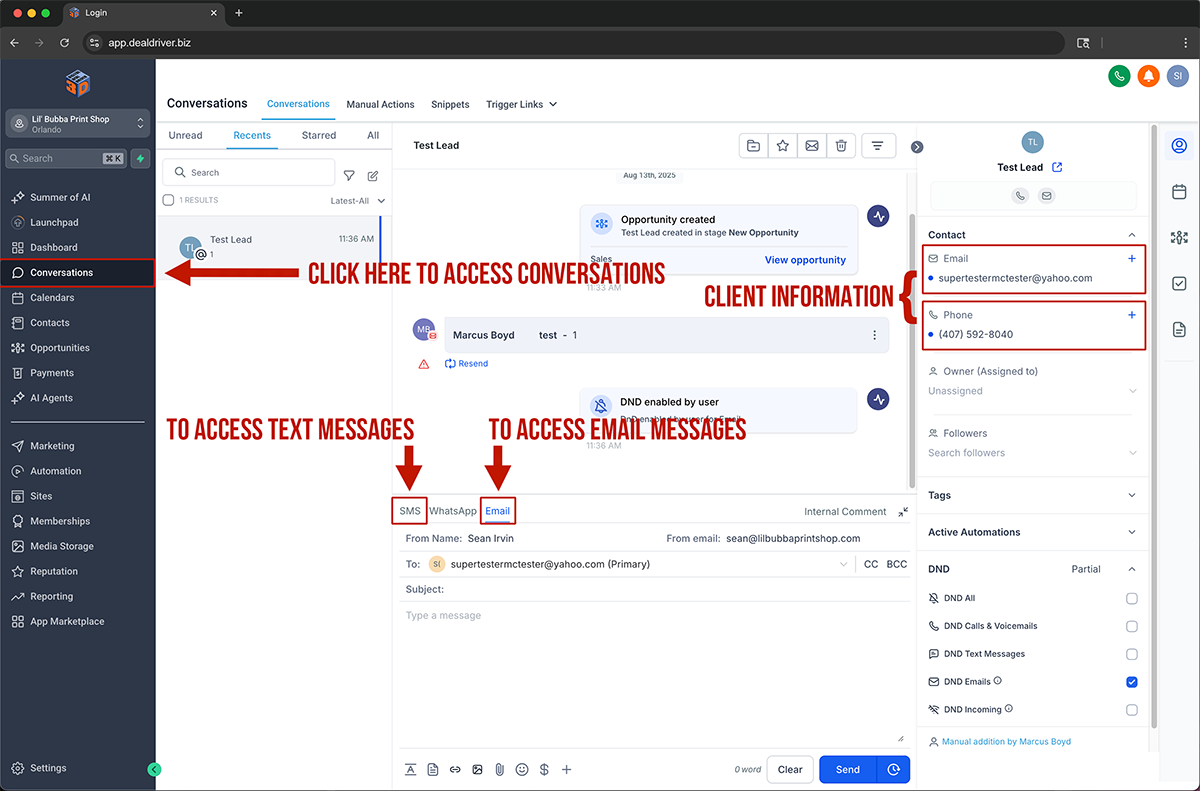Filter conversations with the funnel icon
The height and width of the screenshot is (791, 1200).
[x=349, y=175]
